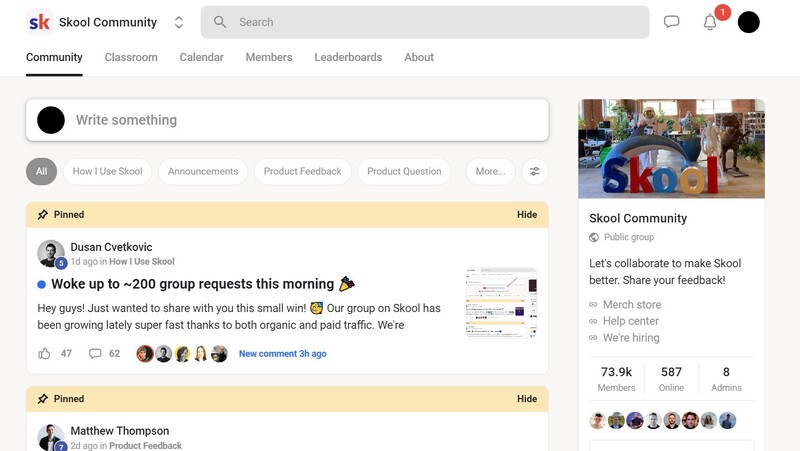Click the Write something post box
The image size is (800, 451).
(300, 120)
